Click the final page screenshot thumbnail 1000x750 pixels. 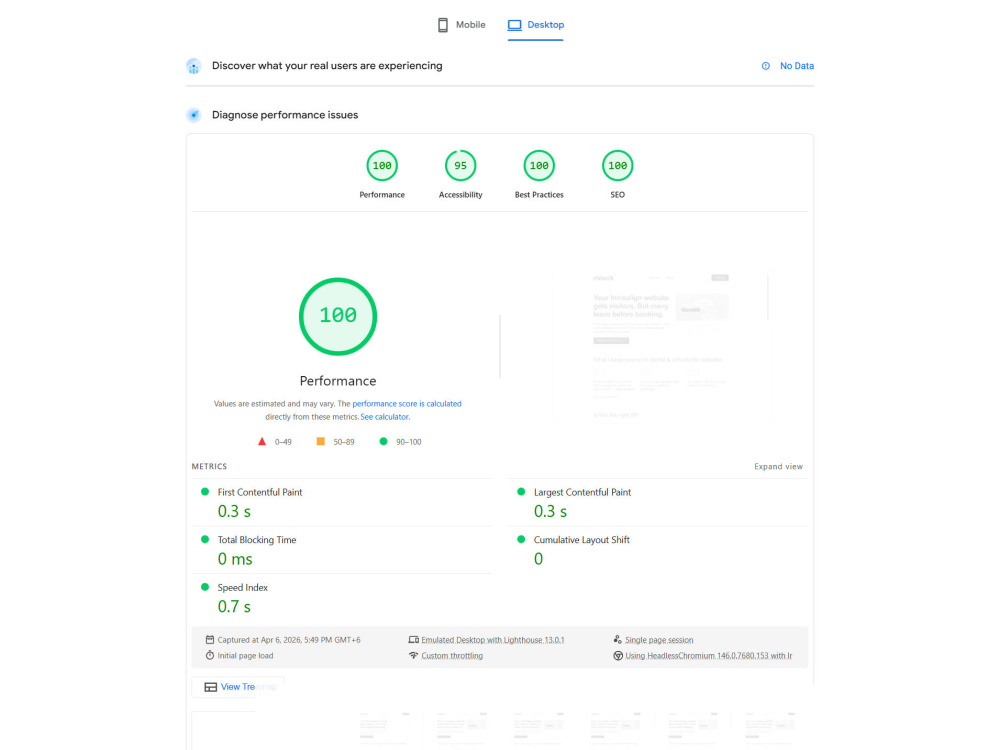tap(661, 348)
